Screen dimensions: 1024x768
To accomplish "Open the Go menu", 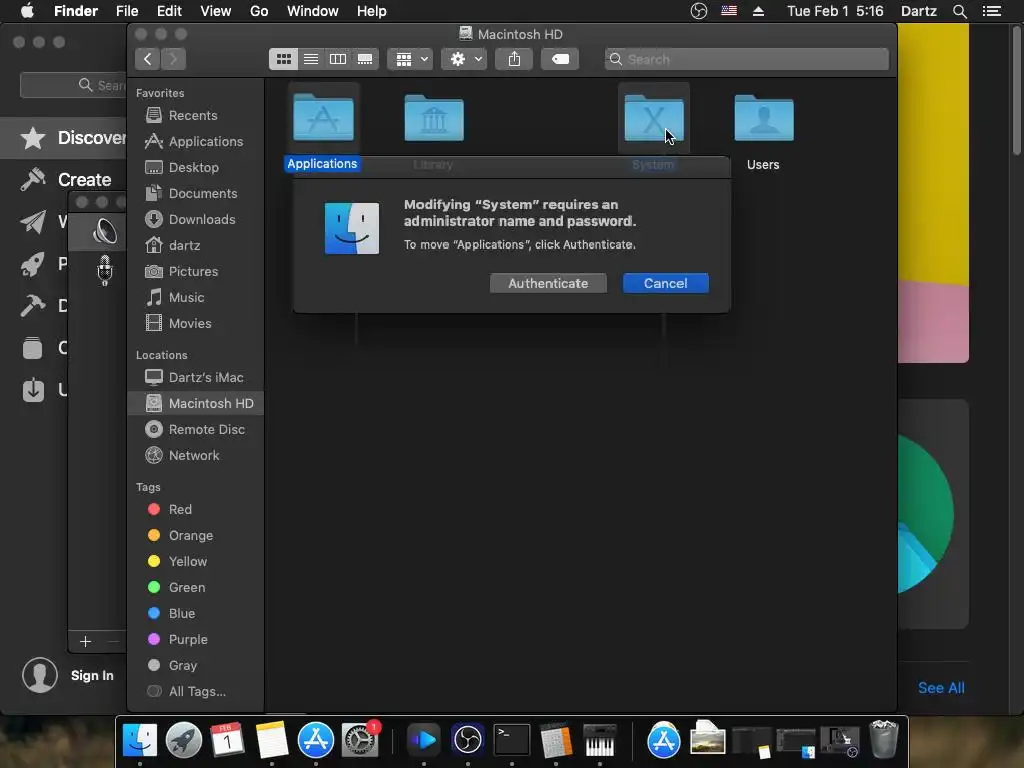I will click(x=259, y=11).
